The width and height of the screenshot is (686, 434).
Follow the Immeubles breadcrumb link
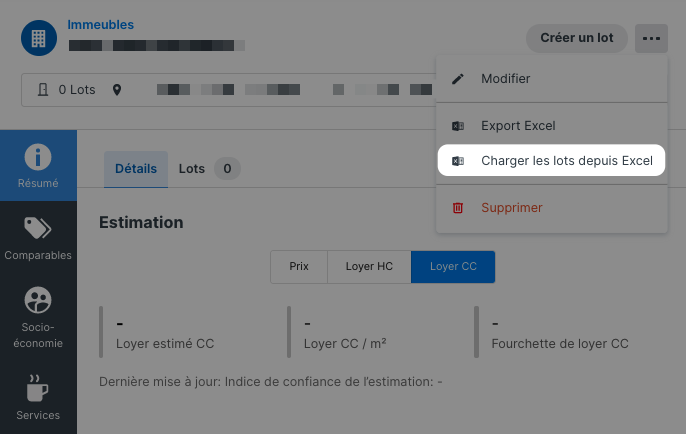(101, 25)
